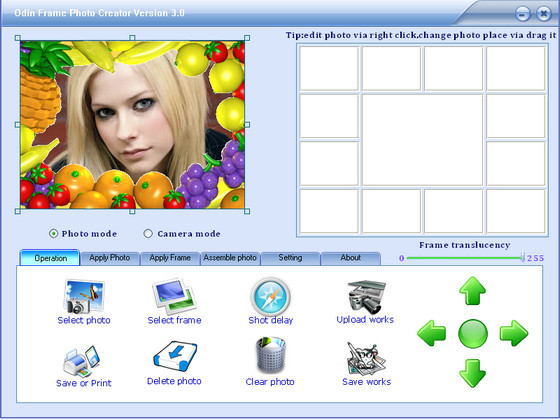This screenshot has width=560, height=420.
Task: Click the Select frame label
Action: coord(174,320)
